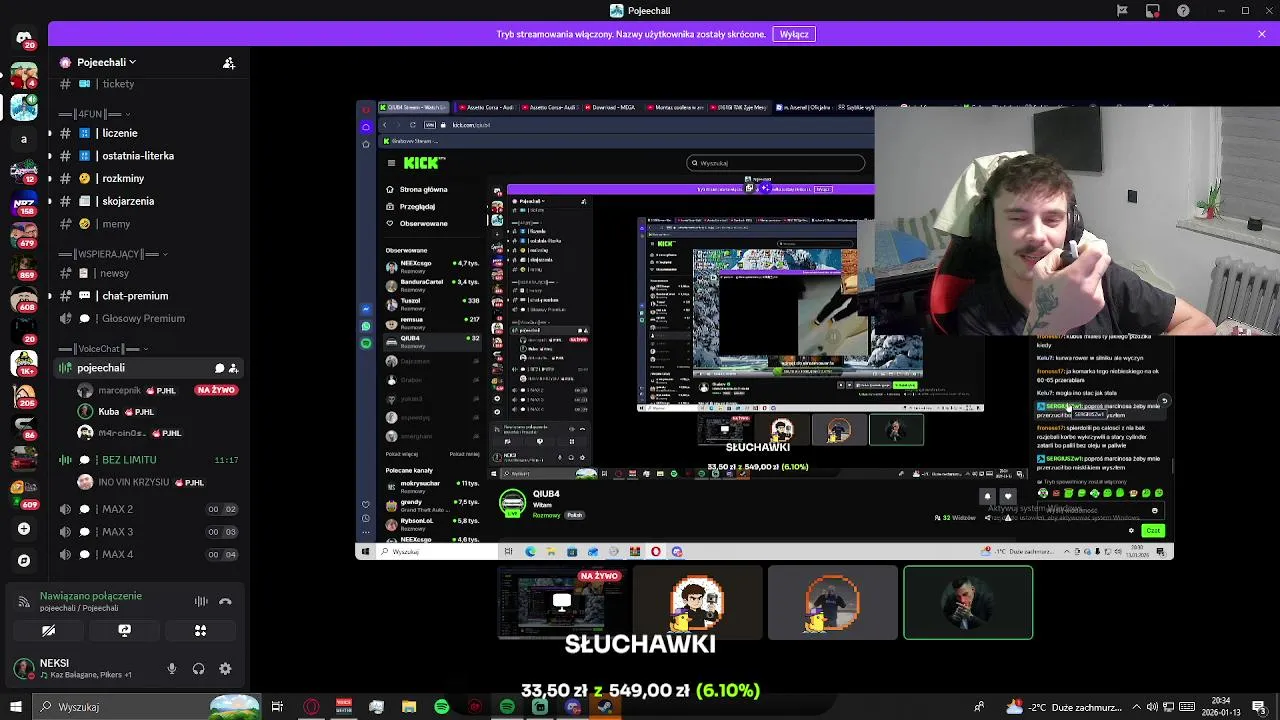
Task: Toggle deafen headphones icon
Action: pos(198,669)
